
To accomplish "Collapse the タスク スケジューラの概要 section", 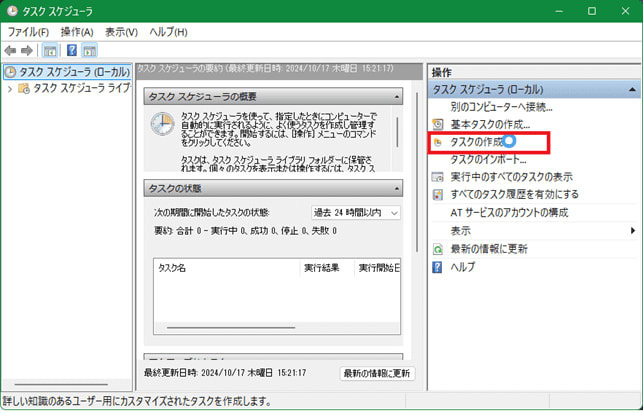I will point(396,96).
